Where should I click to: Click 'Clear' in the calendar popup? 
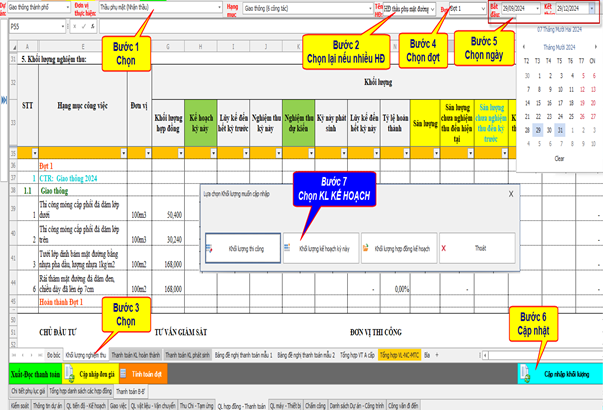(560, 158)
